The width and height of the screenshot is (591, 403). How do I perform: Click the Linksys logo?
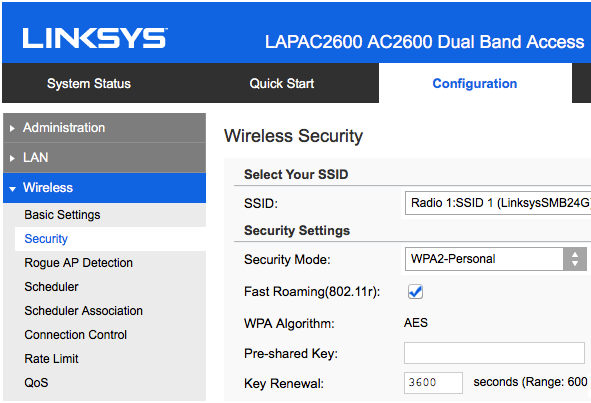tap(95, 38)
